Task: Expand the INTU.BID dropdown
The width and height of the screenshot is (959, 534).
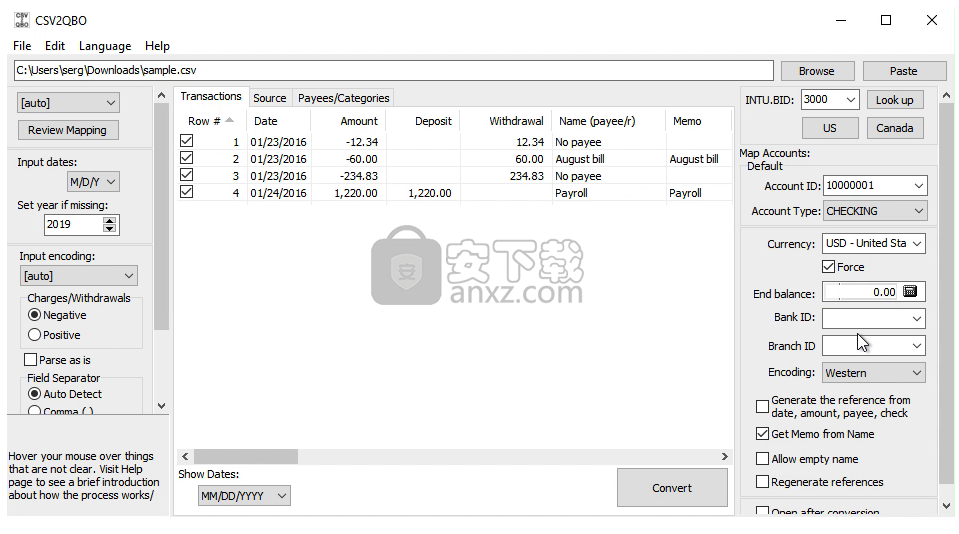Action: [851, 100]
